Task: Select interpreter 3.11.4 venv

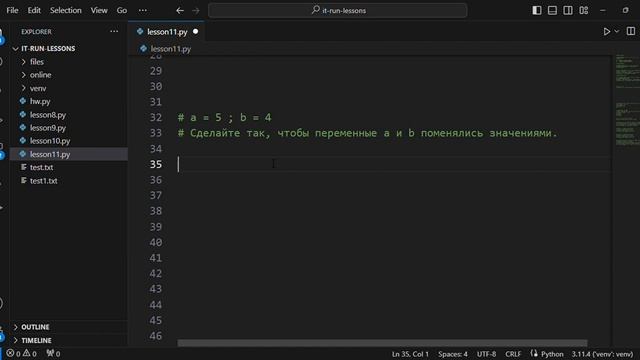Action: [602, 354]
